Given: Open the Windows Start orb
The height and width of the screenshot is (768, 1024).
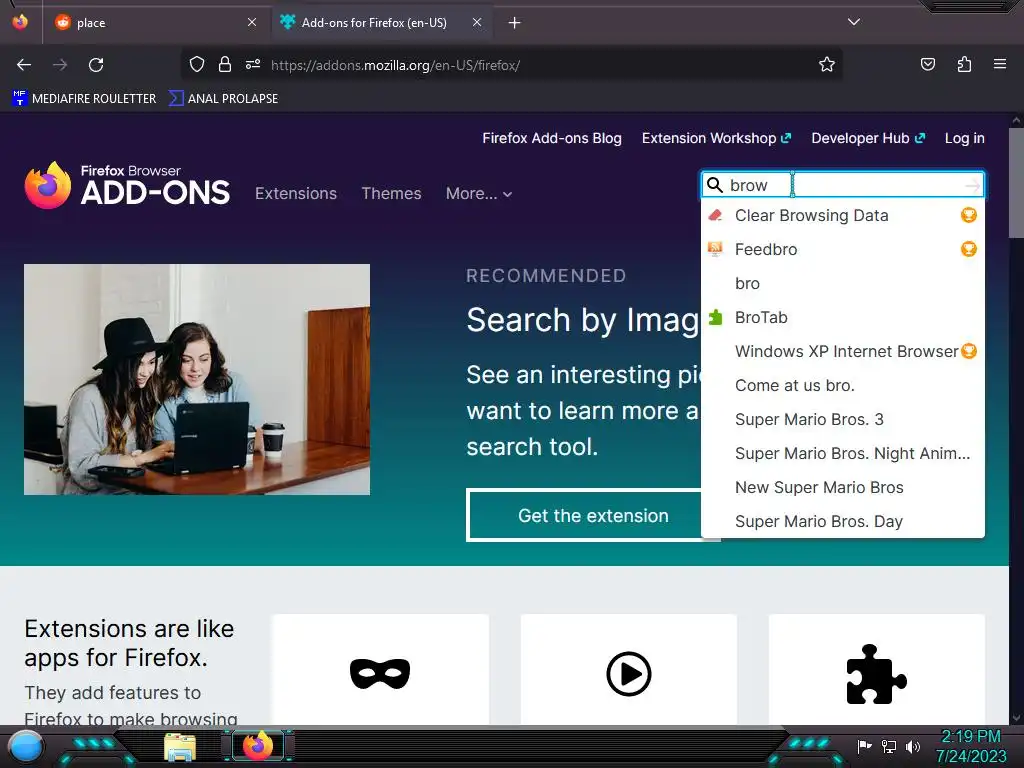Looking at the screenshot, I should pyautogui.click(x=26, y=747).
